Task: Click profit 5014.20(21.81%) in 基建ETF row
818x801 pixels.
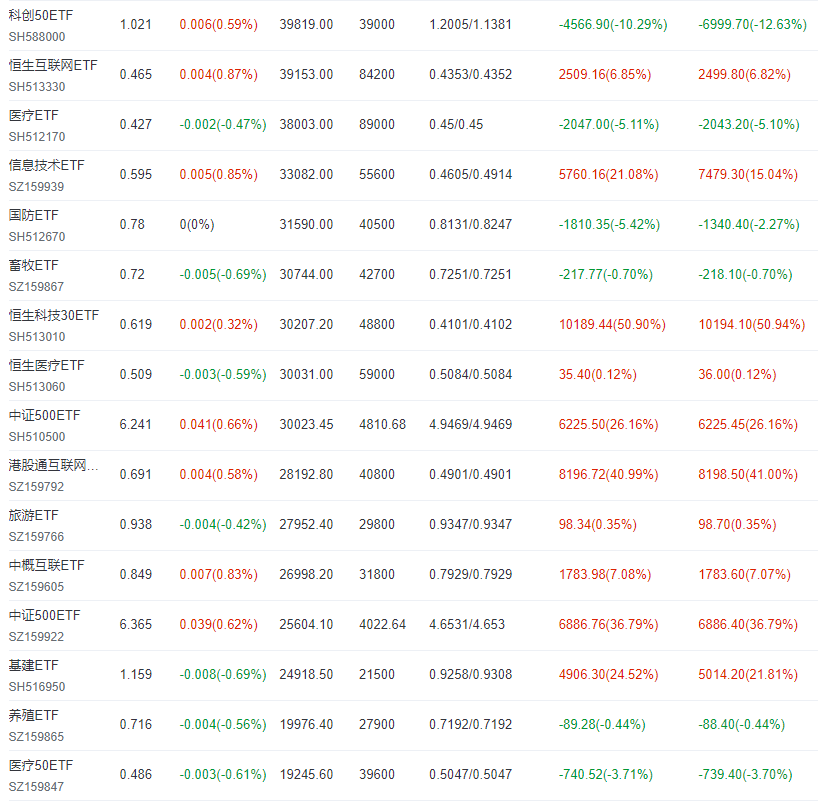Action: click(x=748, y=675)
